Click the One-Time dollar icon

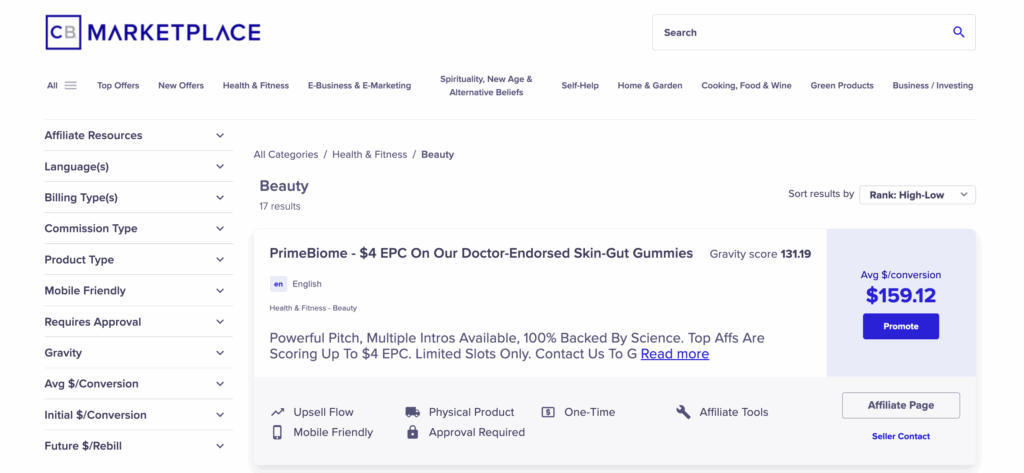tap(548, 412)
